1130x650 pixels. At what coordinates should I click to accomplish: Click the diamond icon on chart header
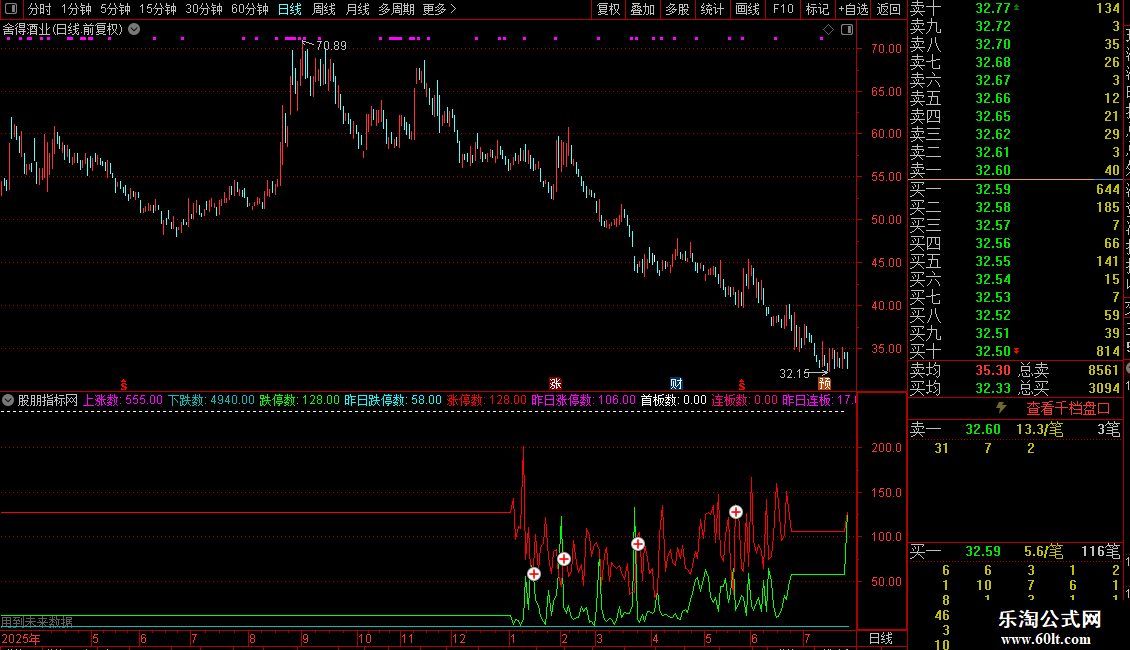pyautogui.click(x=828, y=30)
